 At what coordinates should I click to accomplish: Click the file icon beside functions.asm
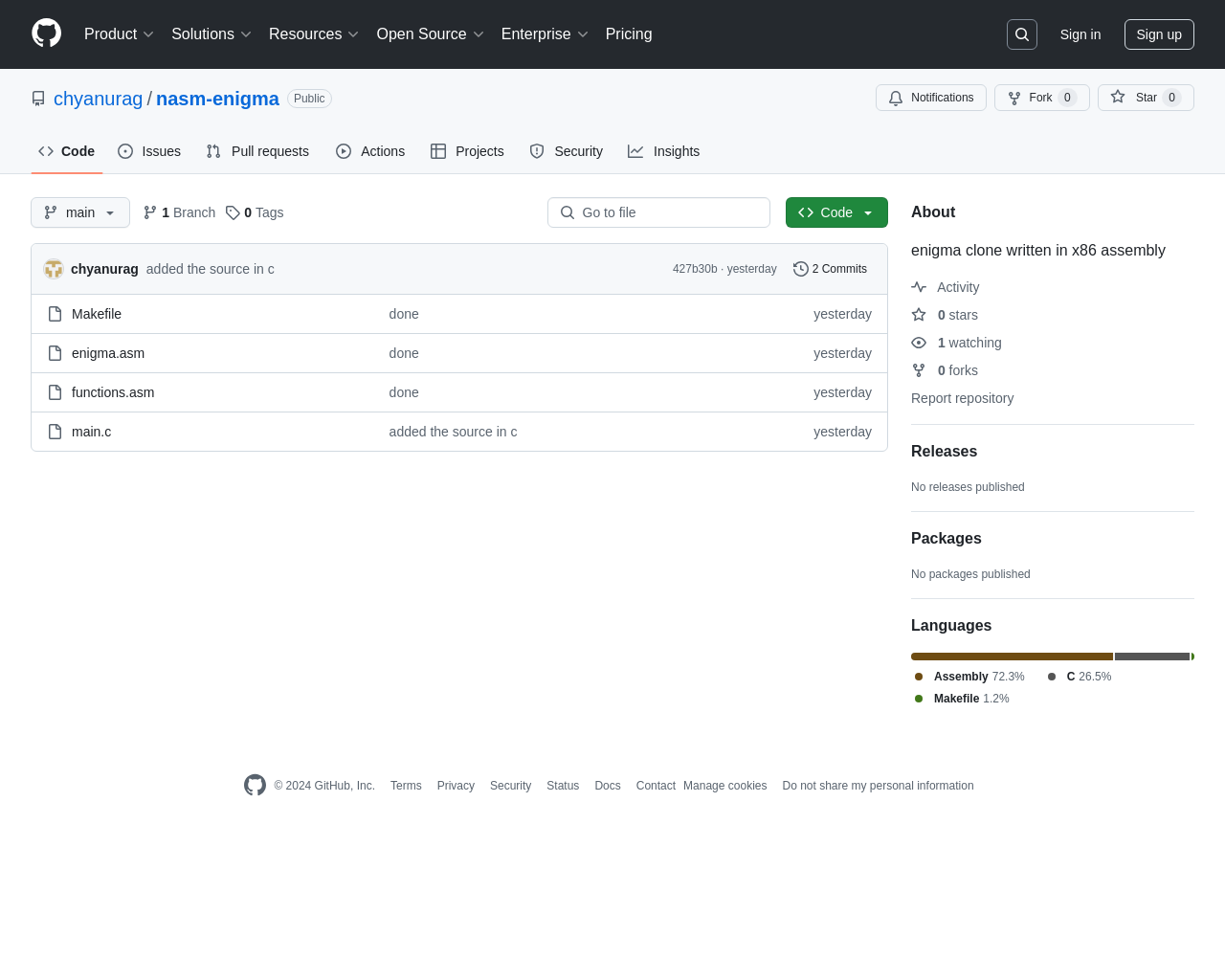coord(56,392)
